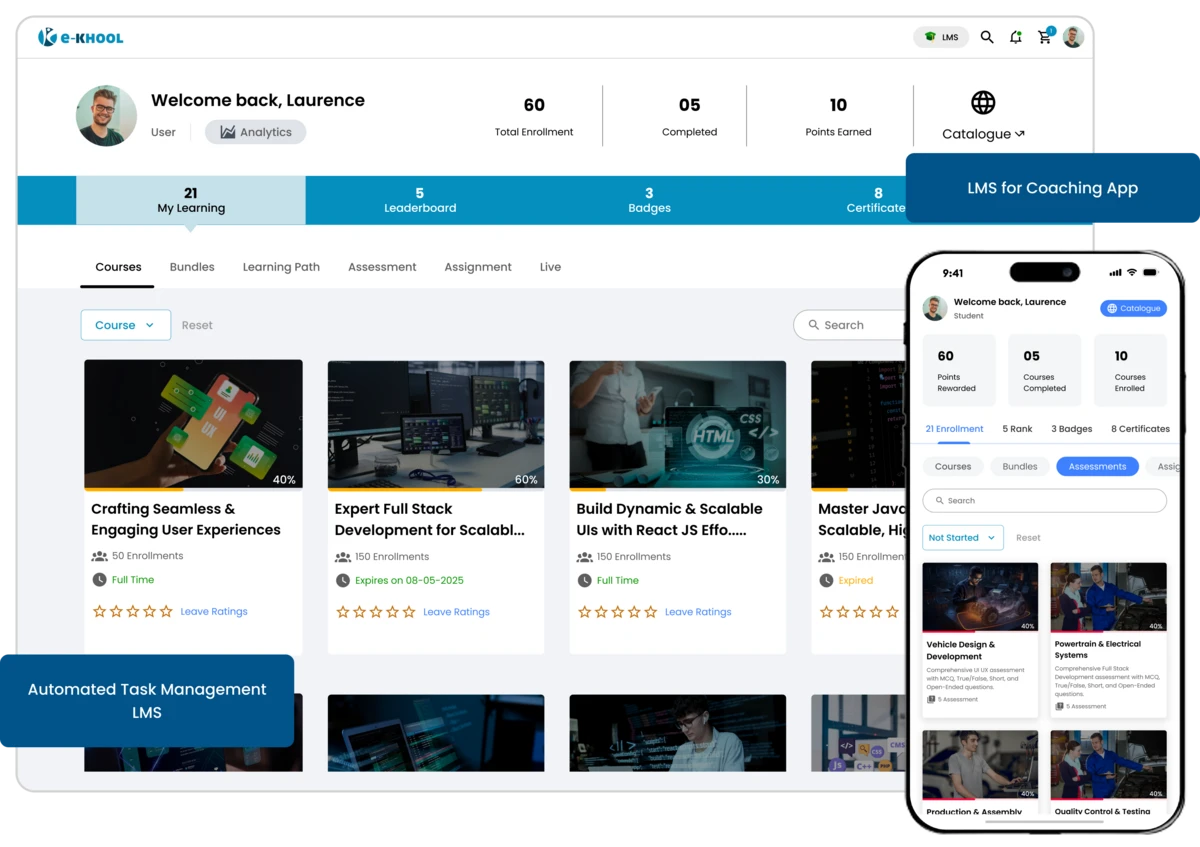The height and width of the screenshot is (847, 1200).
Task: Toggle the Courses filter pill on mobile
Action: pos(953,466)
